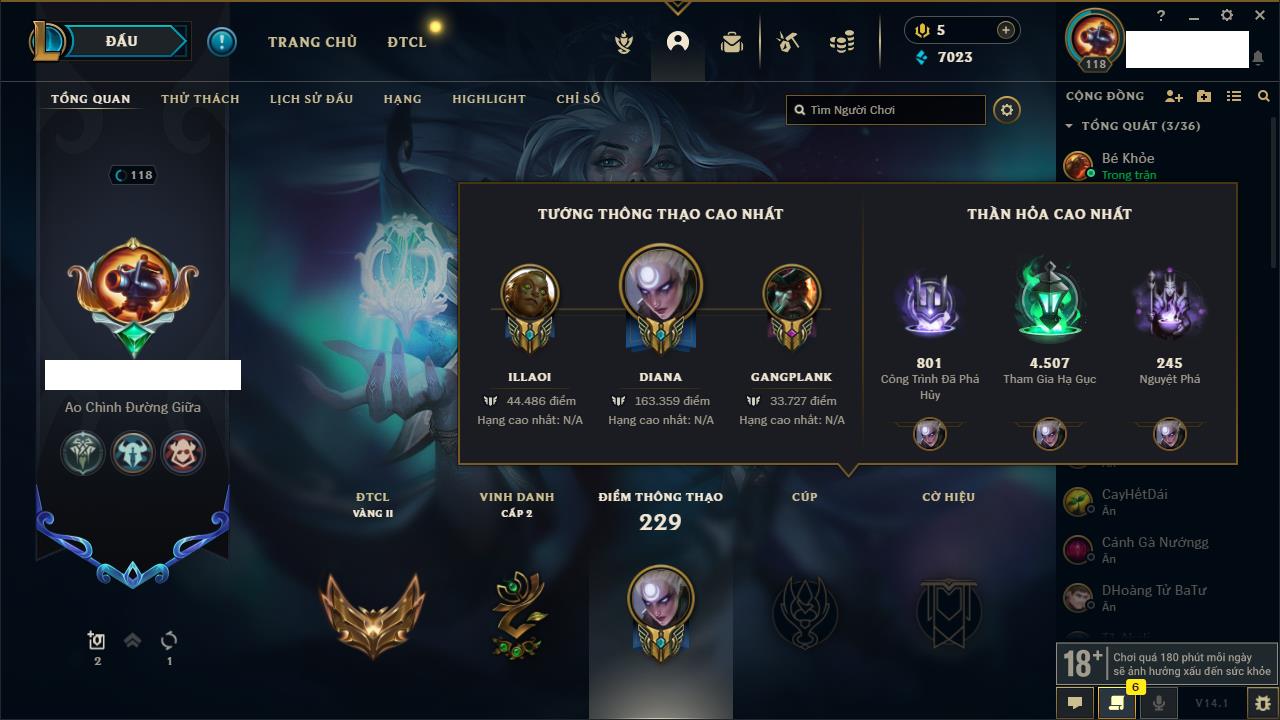The image size is (1280, 720).
Task: Switch to the LỊCH SỬ ĐẤU tab
Action: pyautogui.click(x=311, y=99)
